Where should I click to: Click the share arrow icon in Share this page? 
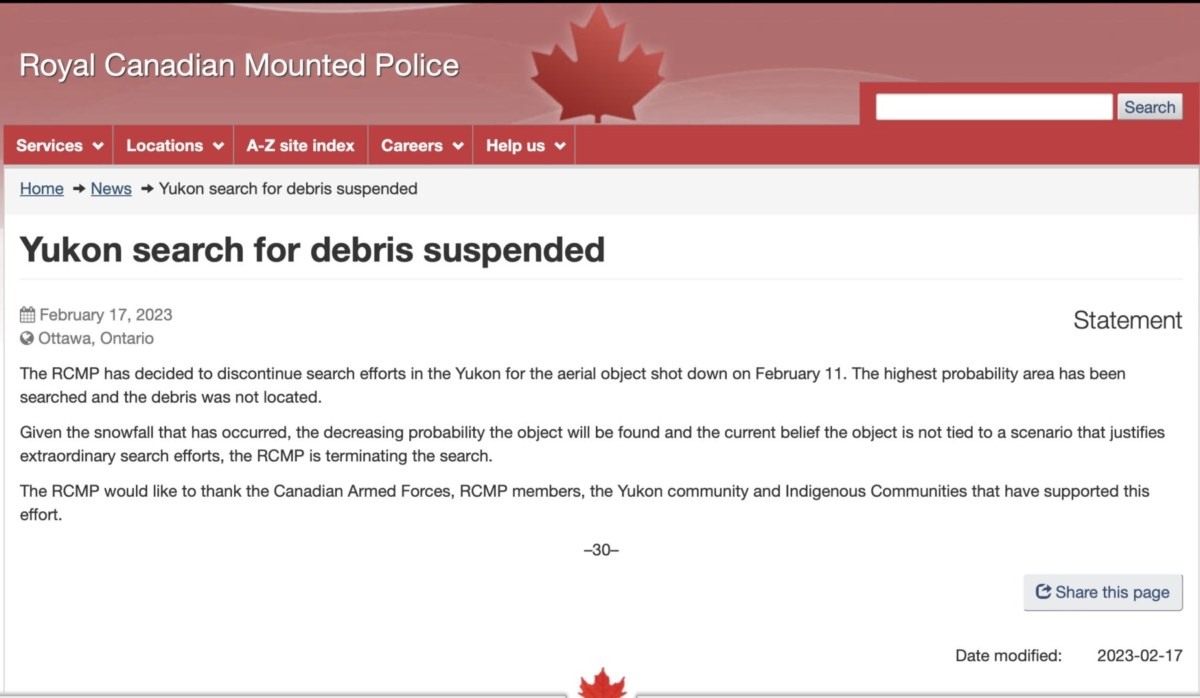point(1044,592)
